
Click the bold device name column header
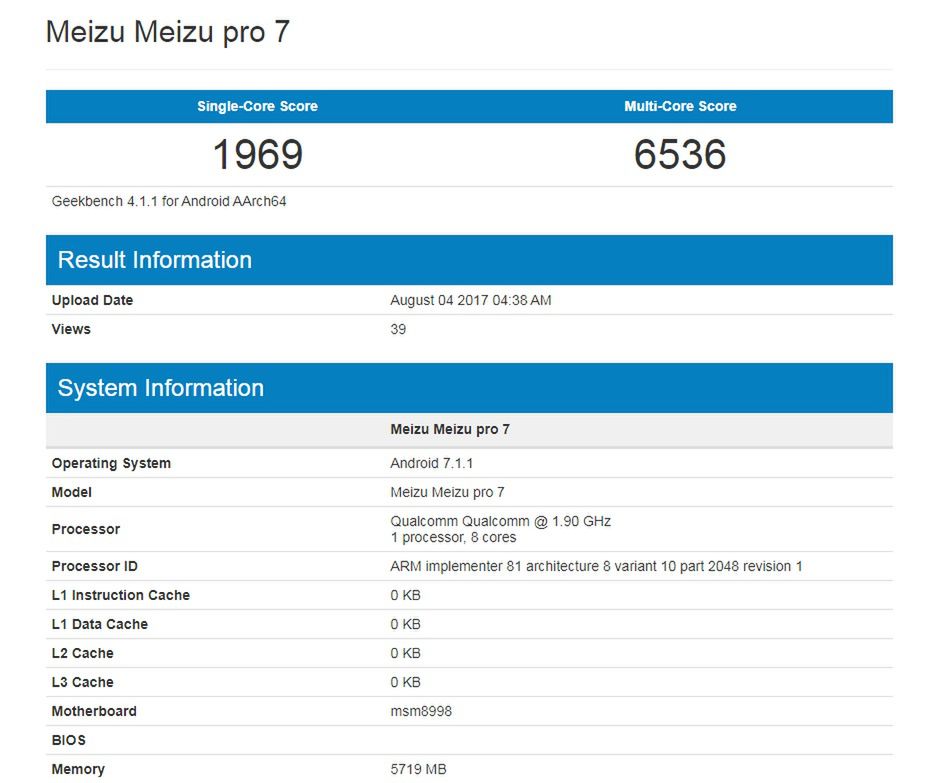click(x=450, y=429)
